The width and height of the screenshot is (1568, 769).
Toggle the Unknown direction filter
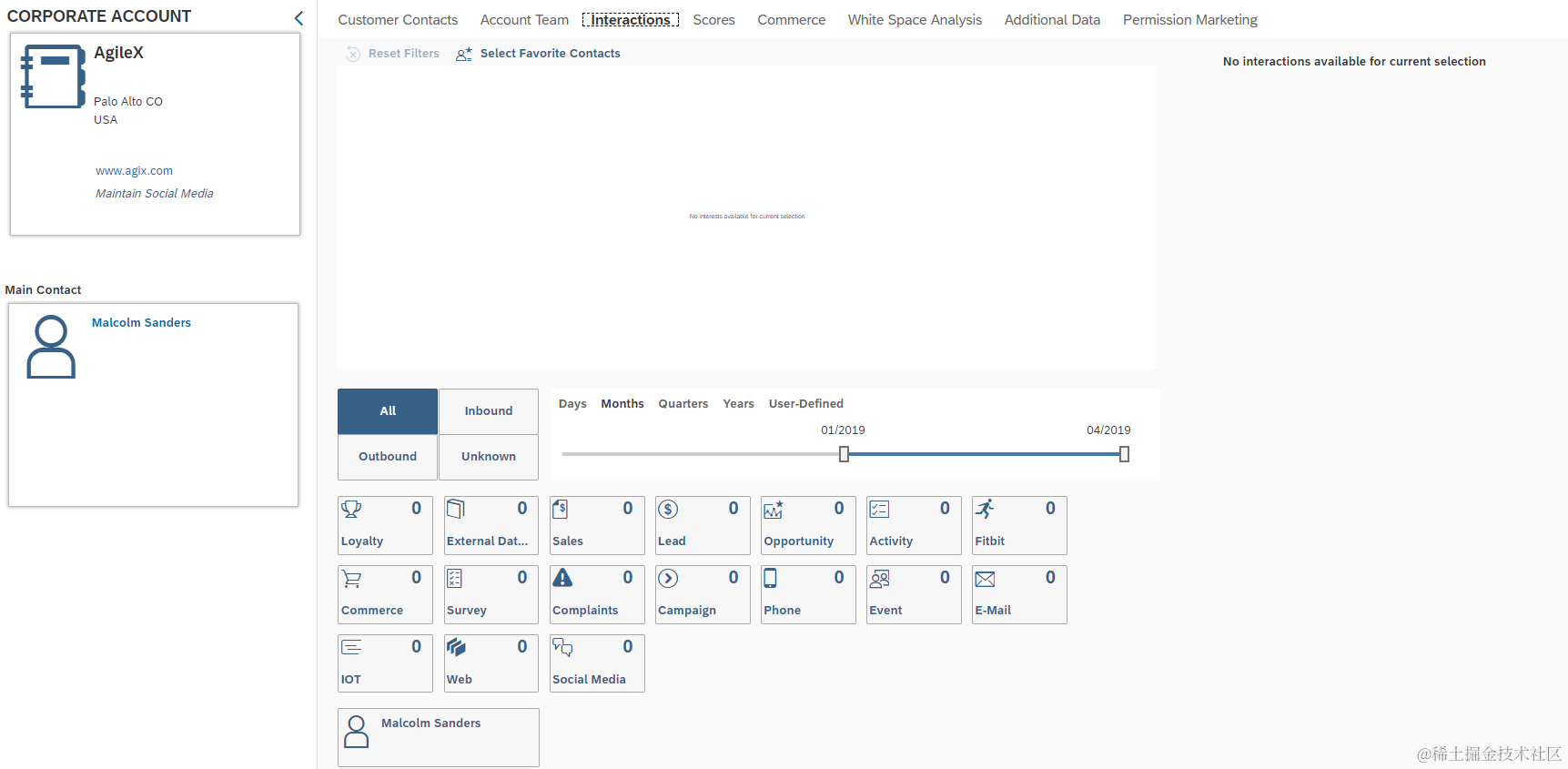pos(489,457)
